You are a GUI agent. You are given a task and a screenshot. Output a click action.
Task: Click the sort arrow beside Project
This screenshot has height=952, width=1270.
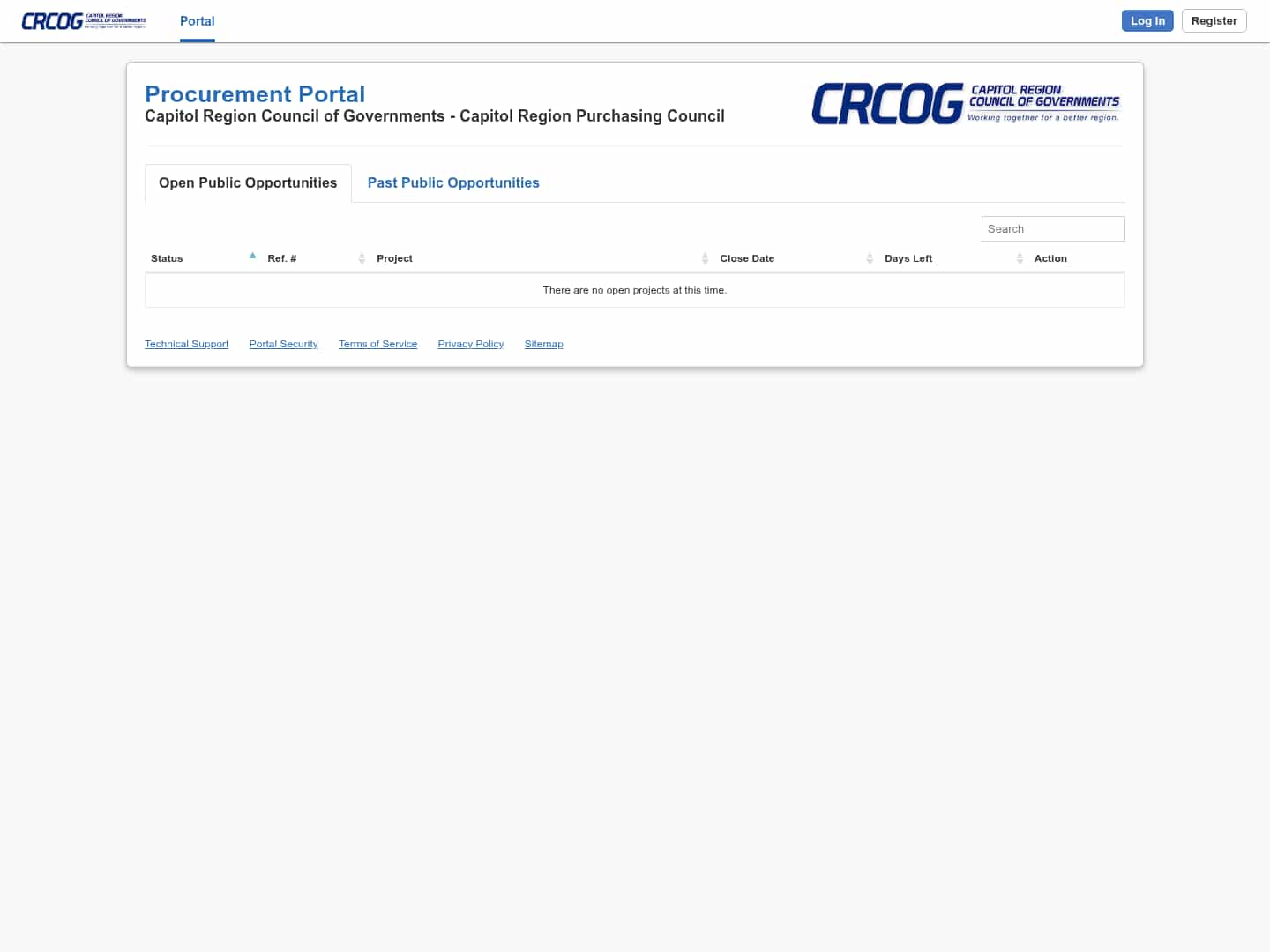(706, 258)
